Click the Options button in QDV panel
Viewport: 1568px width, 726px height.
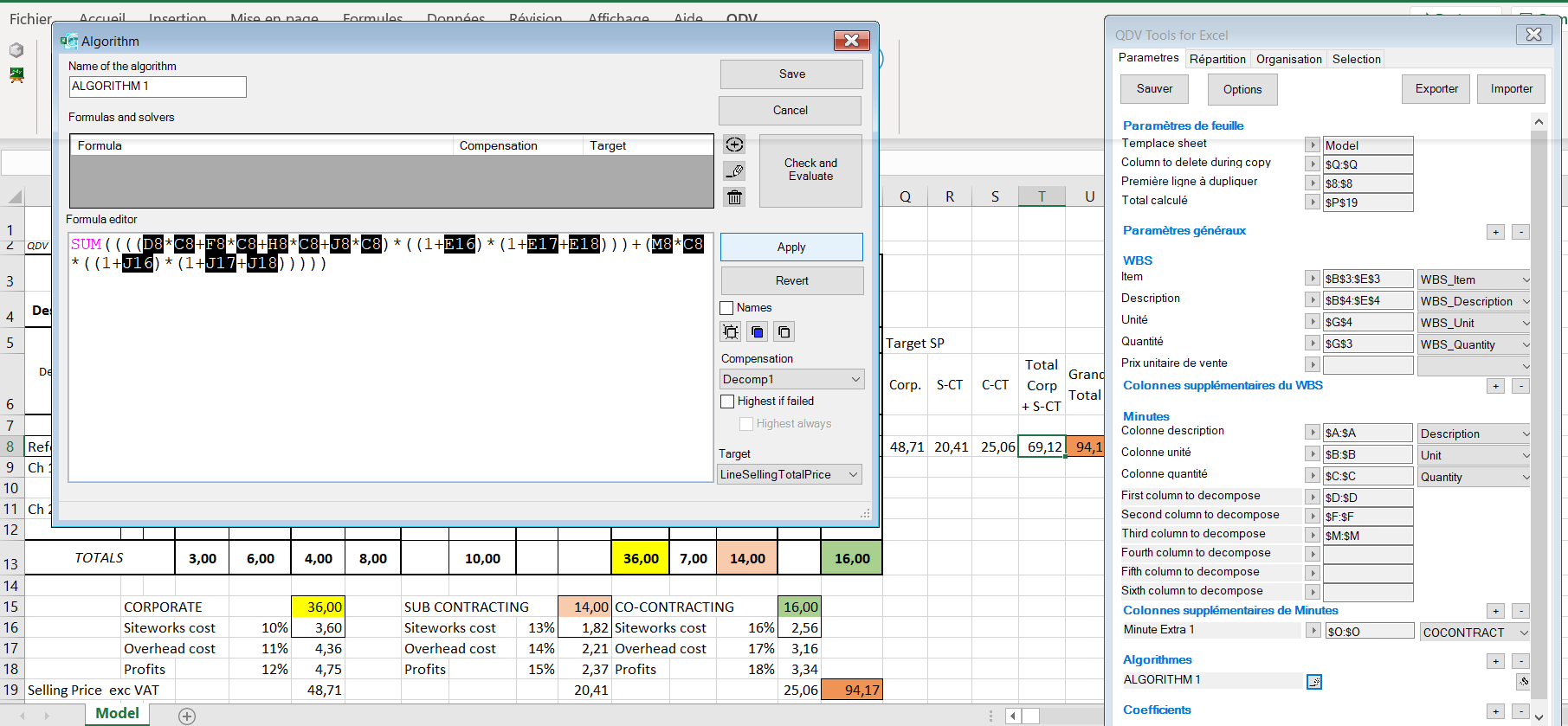[x=1242, y=90]
